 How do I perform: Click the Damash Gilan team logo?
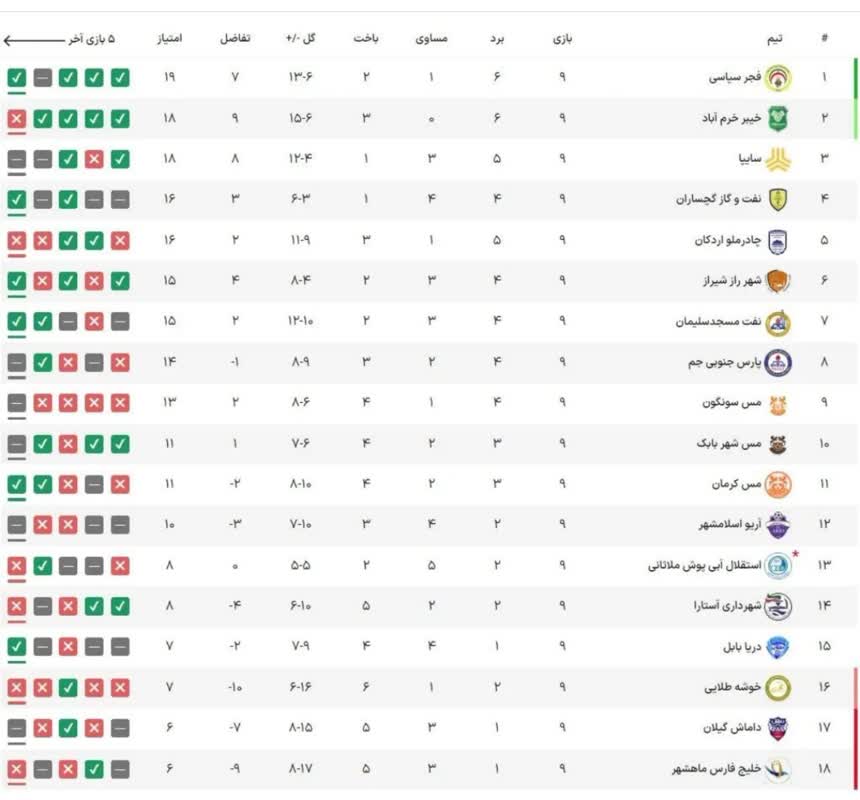coord(778,728)
